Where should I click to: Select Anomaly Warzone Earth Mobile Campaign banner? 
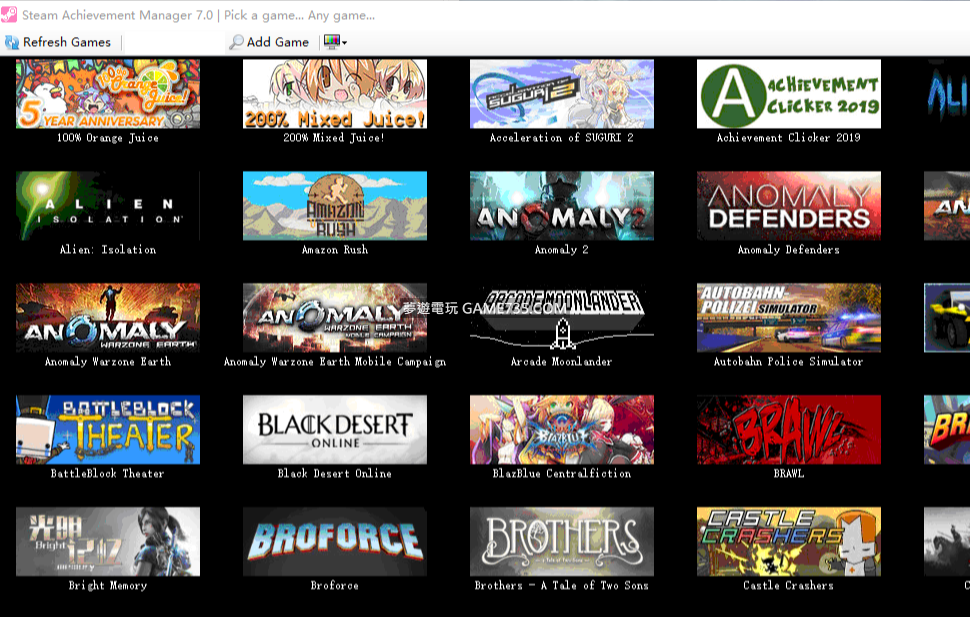coord(335,317)
